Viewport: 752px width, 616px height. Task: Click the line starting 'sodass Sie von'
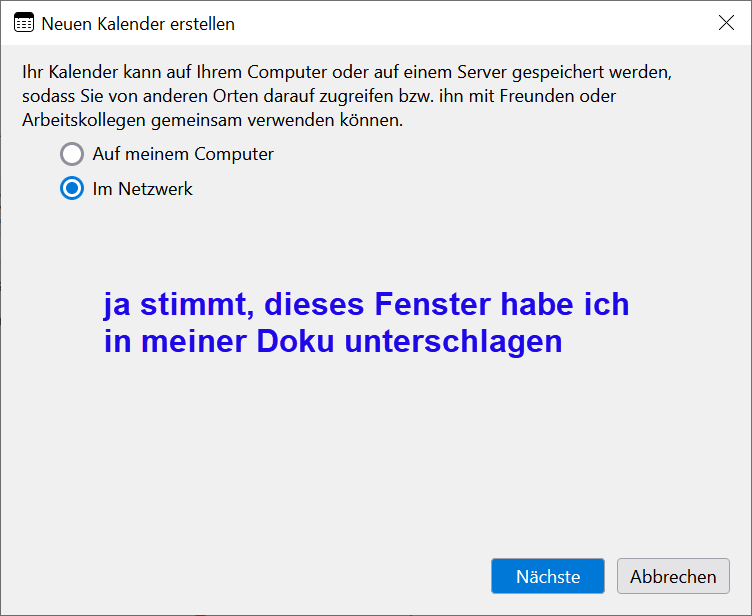319,96
